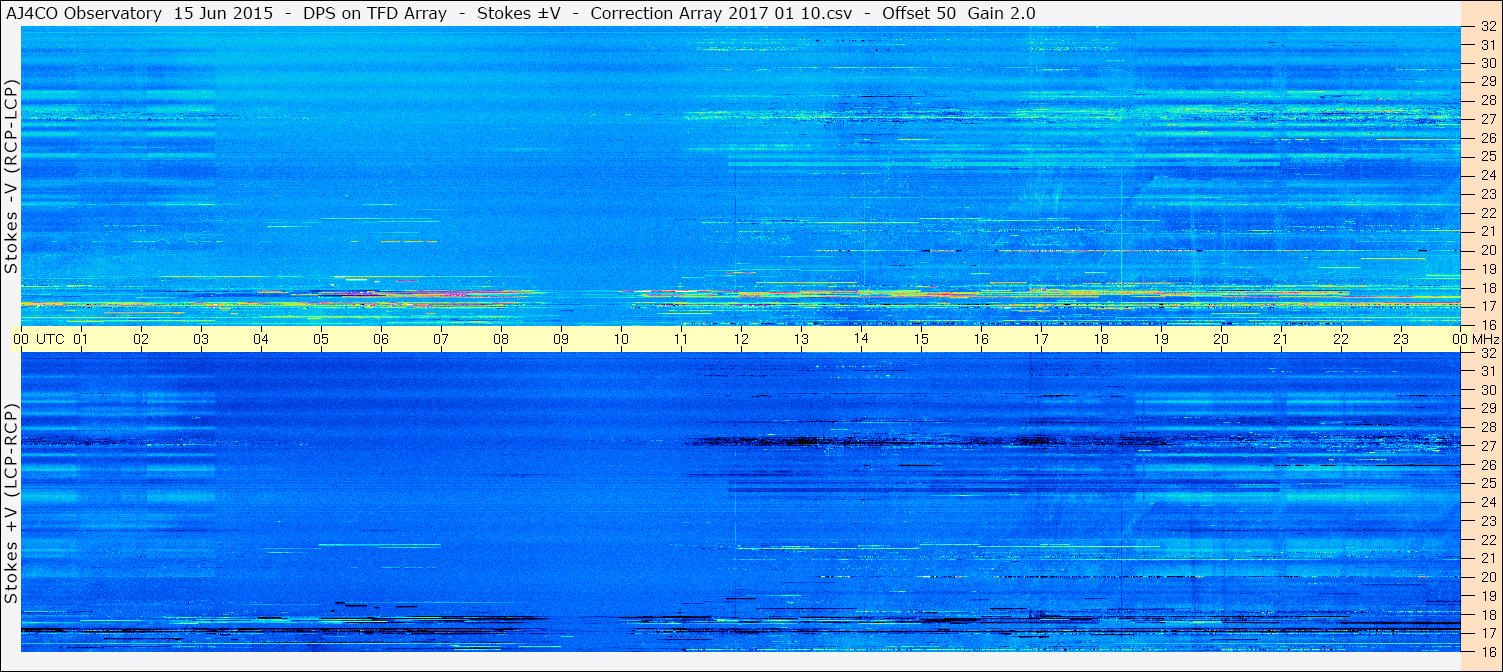Click the 14 hour time marker
The width and height of the screenshot is (1503, 672).
click(861, 339)
